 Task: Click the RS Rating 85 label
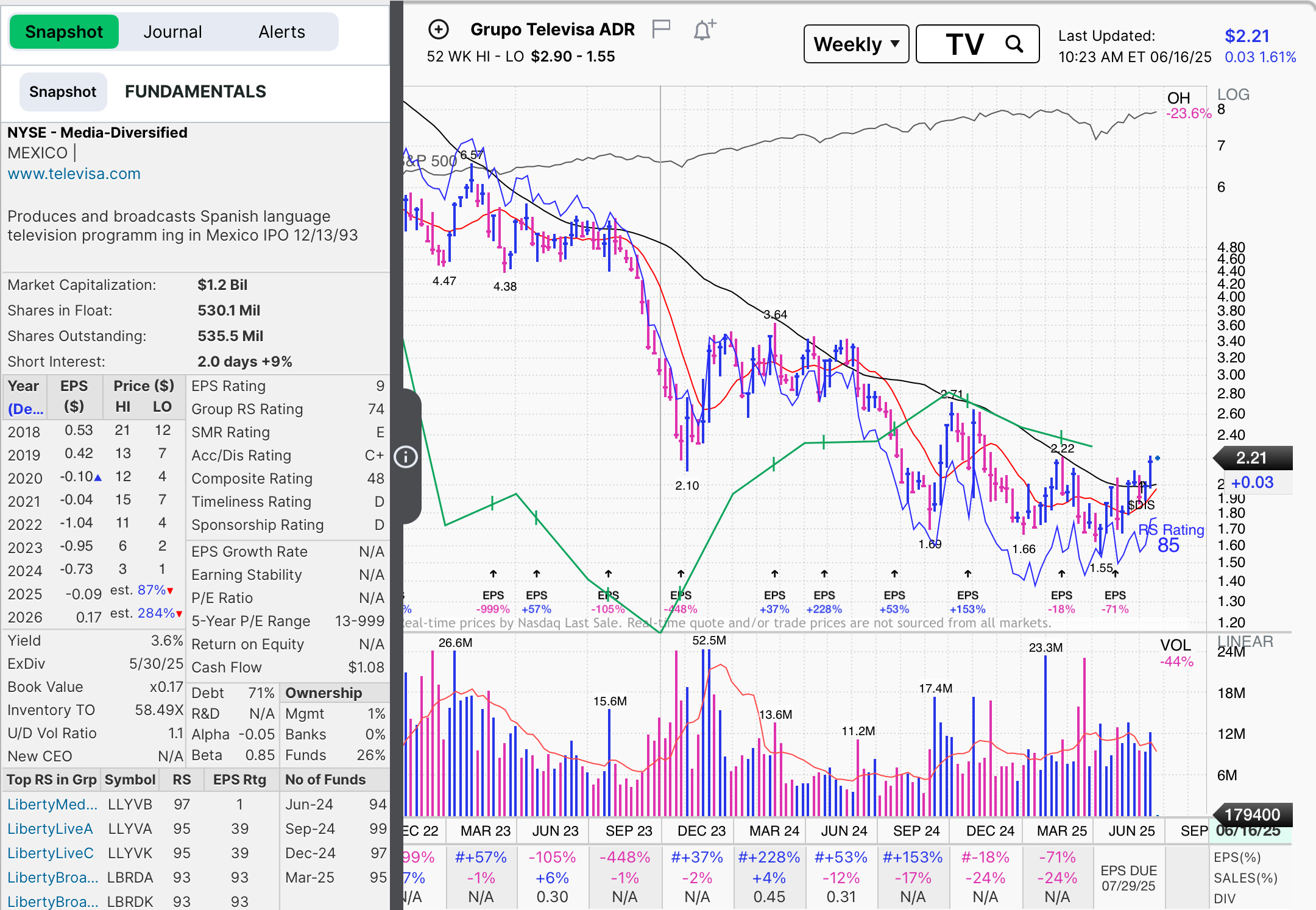point(1171,538)
